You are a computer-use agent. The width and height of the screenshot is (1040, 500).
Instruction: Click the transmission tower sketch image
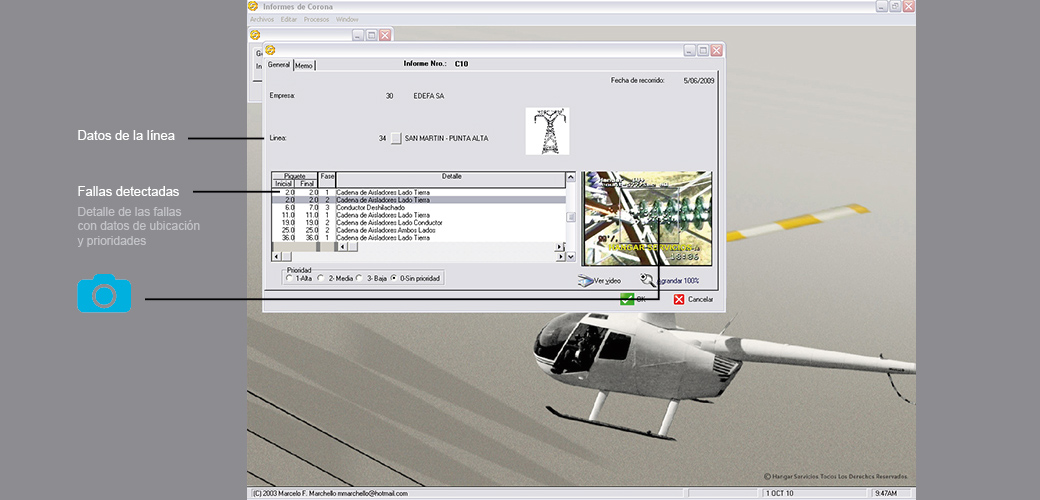(547, 131)
